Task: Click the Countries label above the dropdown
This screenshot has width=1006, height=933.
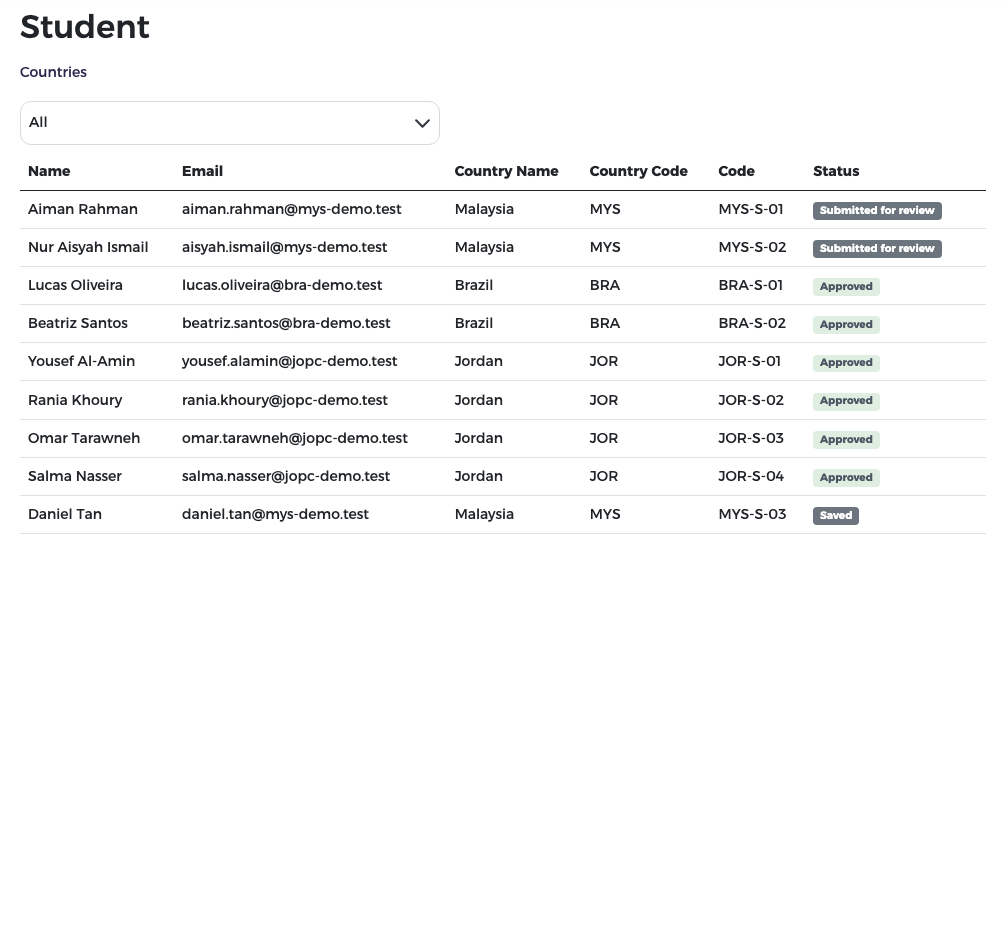Action: [x=53, y=72]
